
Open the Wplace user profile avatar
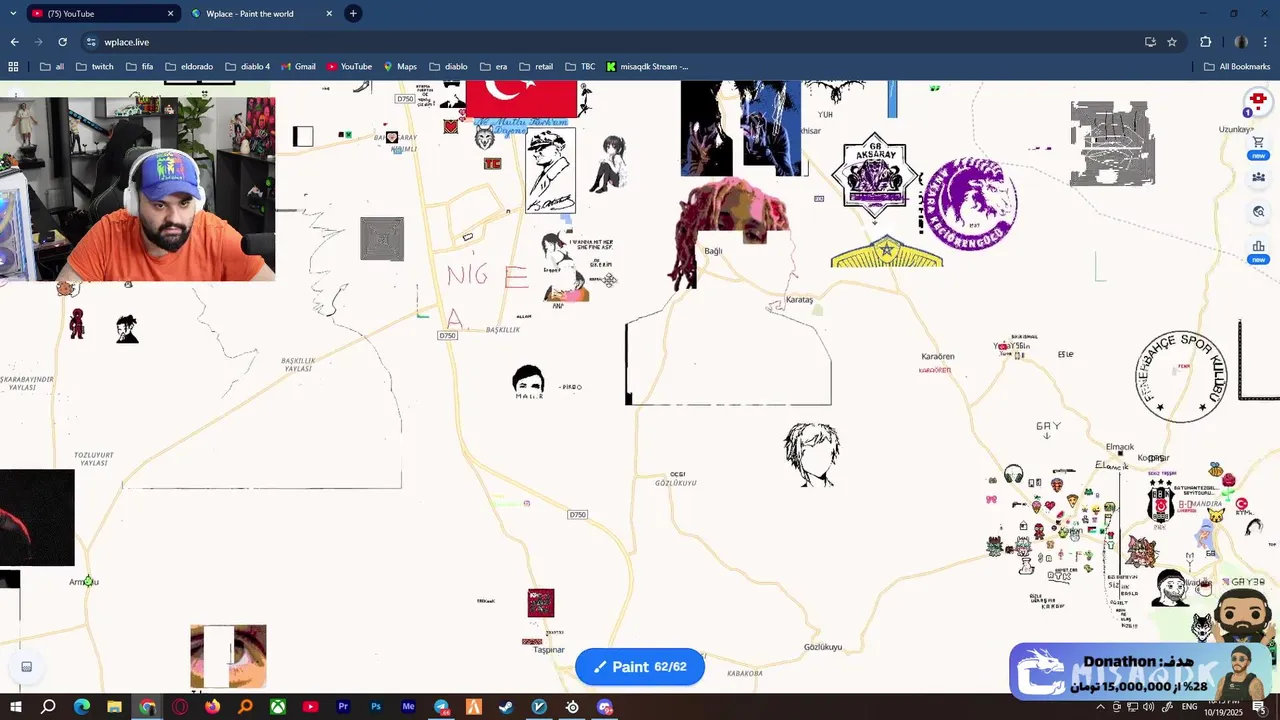tap(1258, 101)
